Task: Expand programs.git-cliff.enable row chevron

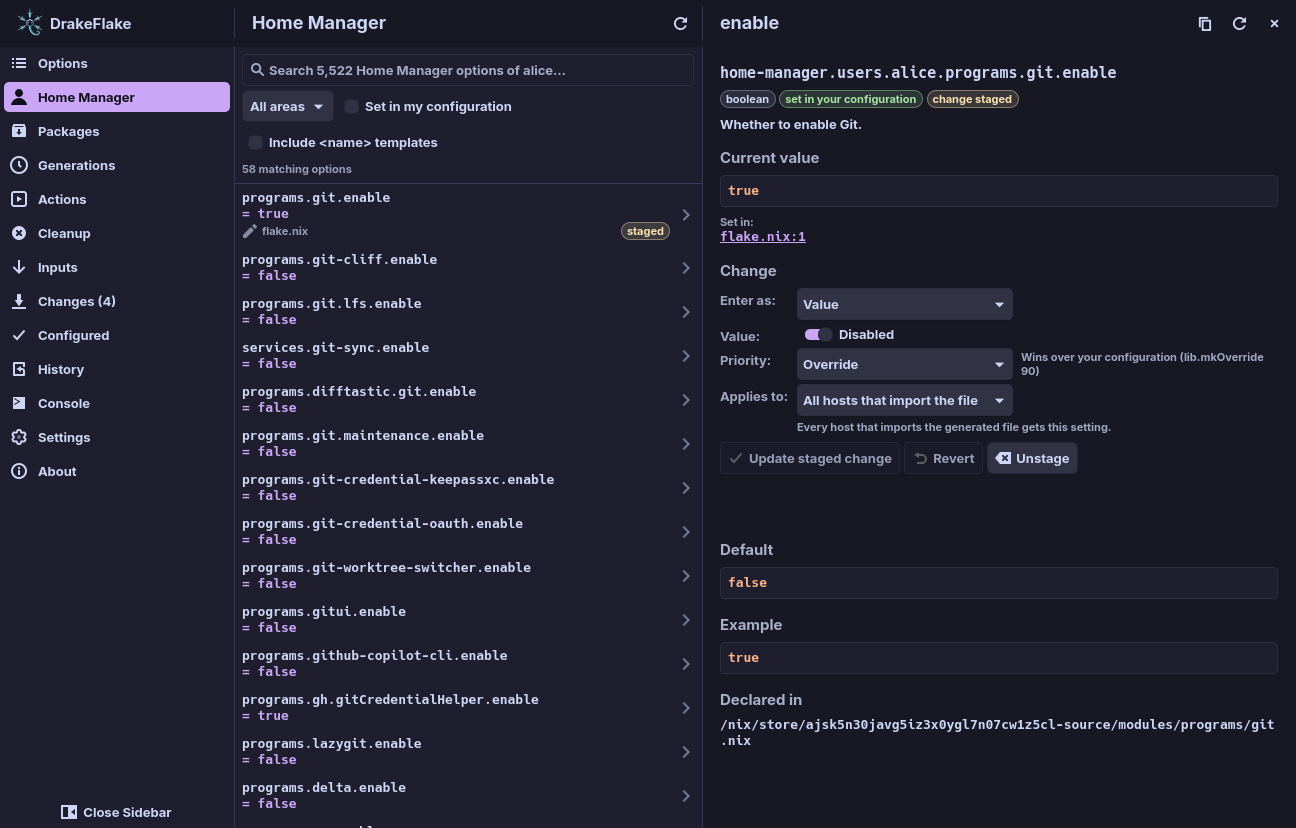Action: tap(686, 268)
